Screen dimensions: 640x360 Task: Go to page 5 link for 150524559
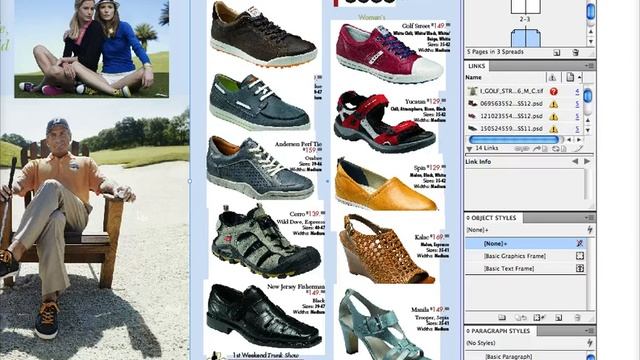(x=577, y=129)
